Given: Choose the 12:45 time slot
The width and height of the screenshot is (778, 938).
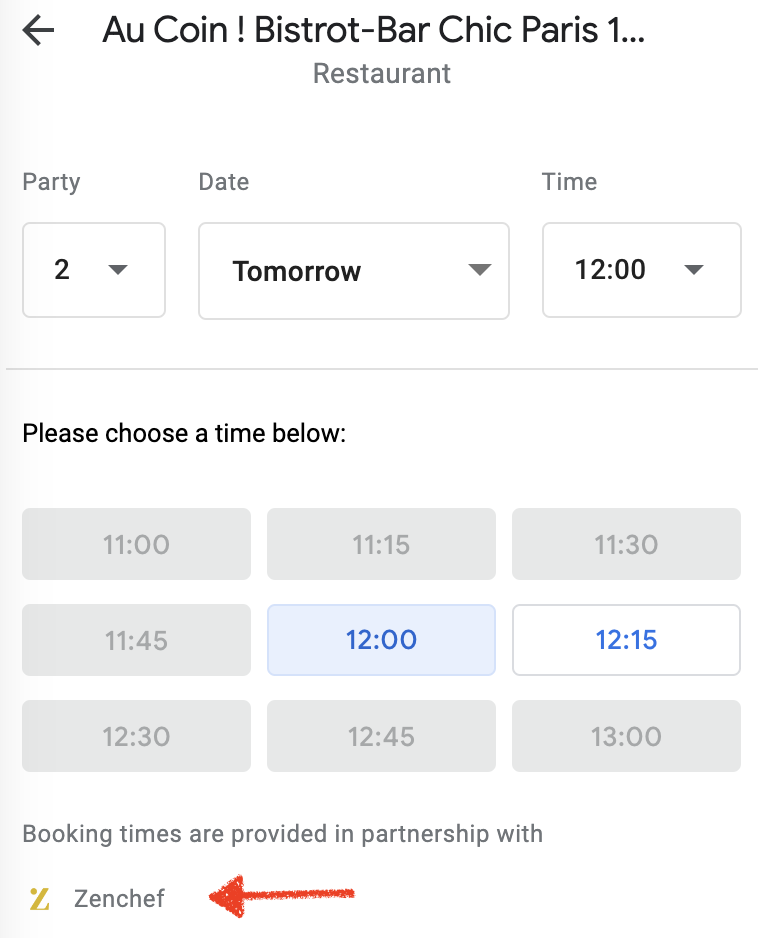Looking at the screenshot, I should pyautogui.click(x=382, y=736).
